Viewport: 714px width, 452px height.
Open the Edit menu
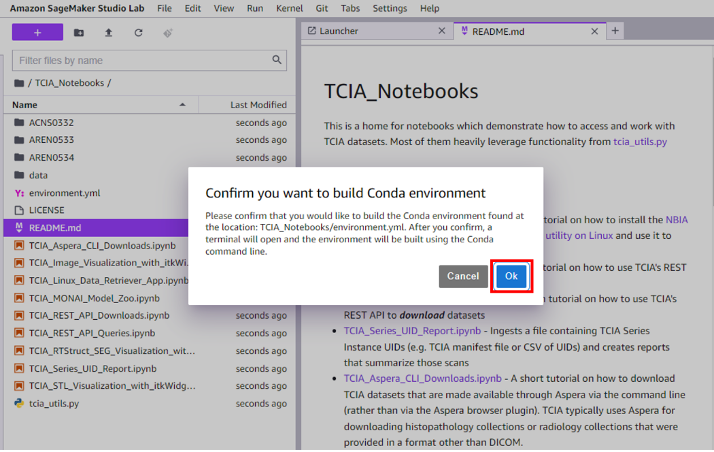(193, 8)
